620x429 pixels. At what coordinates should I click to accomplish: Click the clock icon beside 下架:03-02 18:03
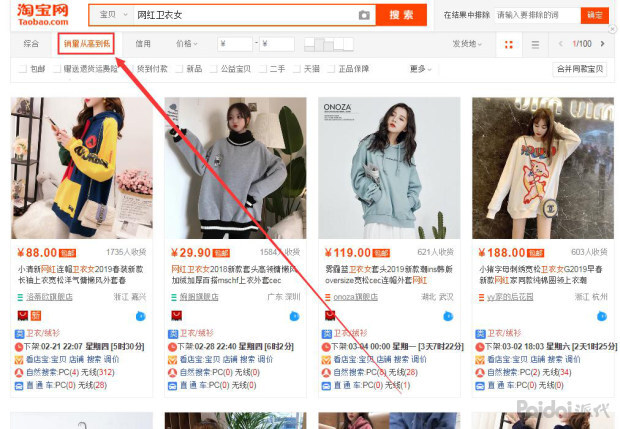[480, 347]
